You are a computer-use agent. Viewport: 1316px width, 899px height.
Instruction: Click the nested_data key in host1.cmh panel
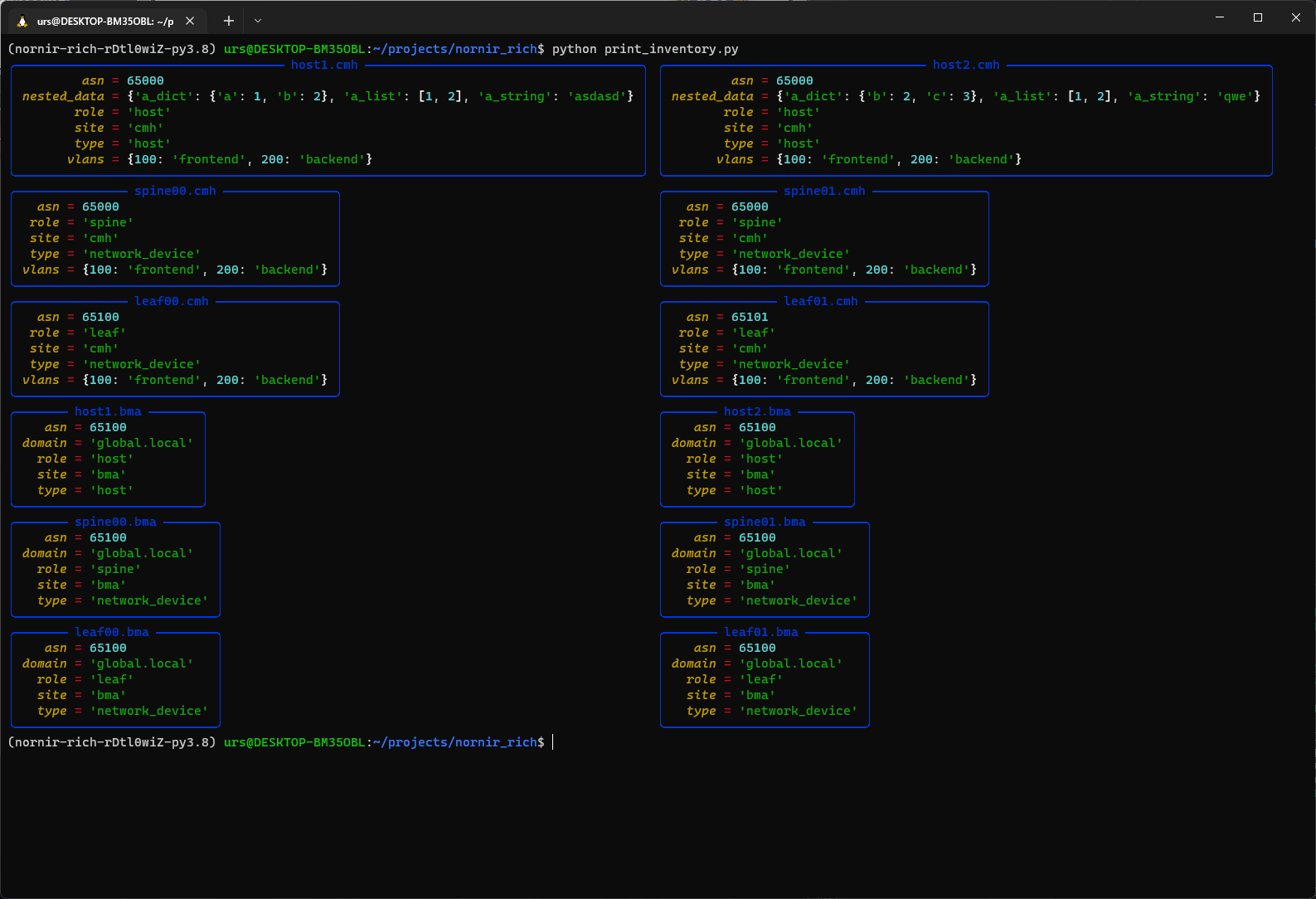[x=63, y=96]
